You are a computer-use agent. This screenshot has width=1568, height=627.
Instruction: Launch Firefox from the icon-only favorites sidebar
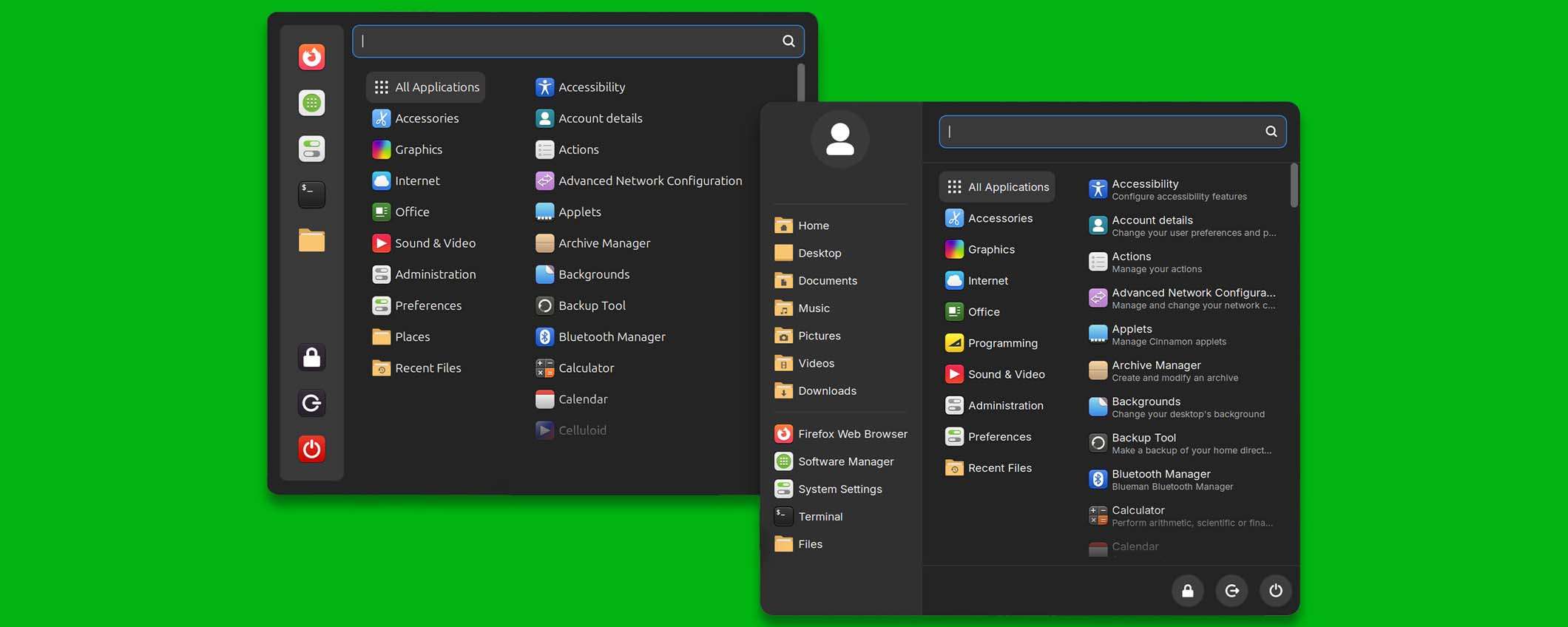coord(311,57)
